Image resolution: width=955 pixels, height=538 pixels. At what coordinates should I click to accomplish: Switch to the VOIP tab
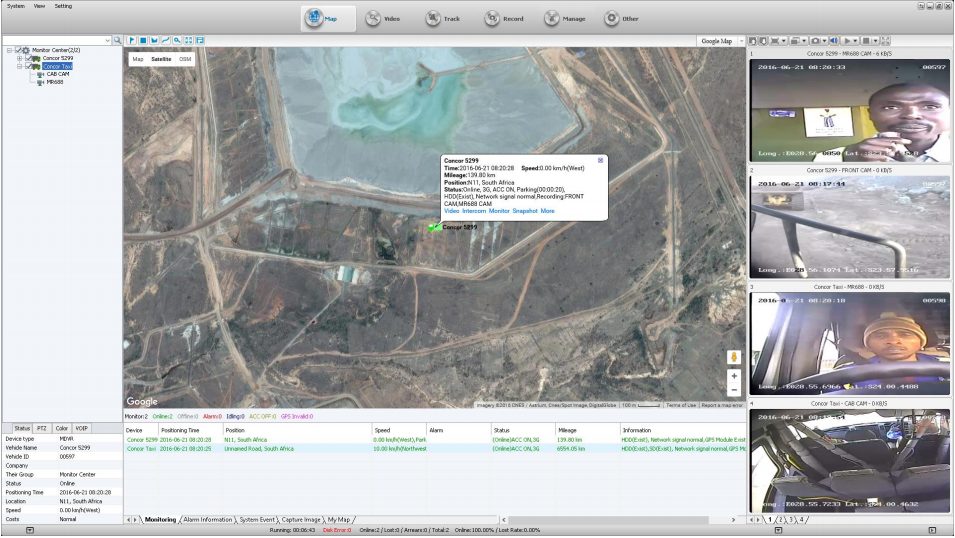click(x=82, y=428)
